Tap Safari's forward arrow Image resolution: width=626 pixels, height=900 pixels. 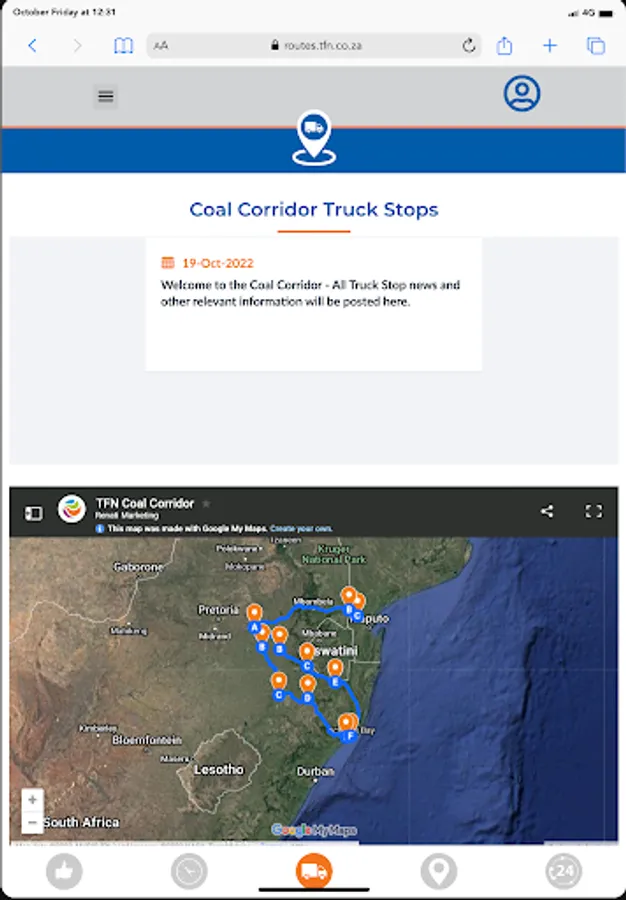[77, 45]
